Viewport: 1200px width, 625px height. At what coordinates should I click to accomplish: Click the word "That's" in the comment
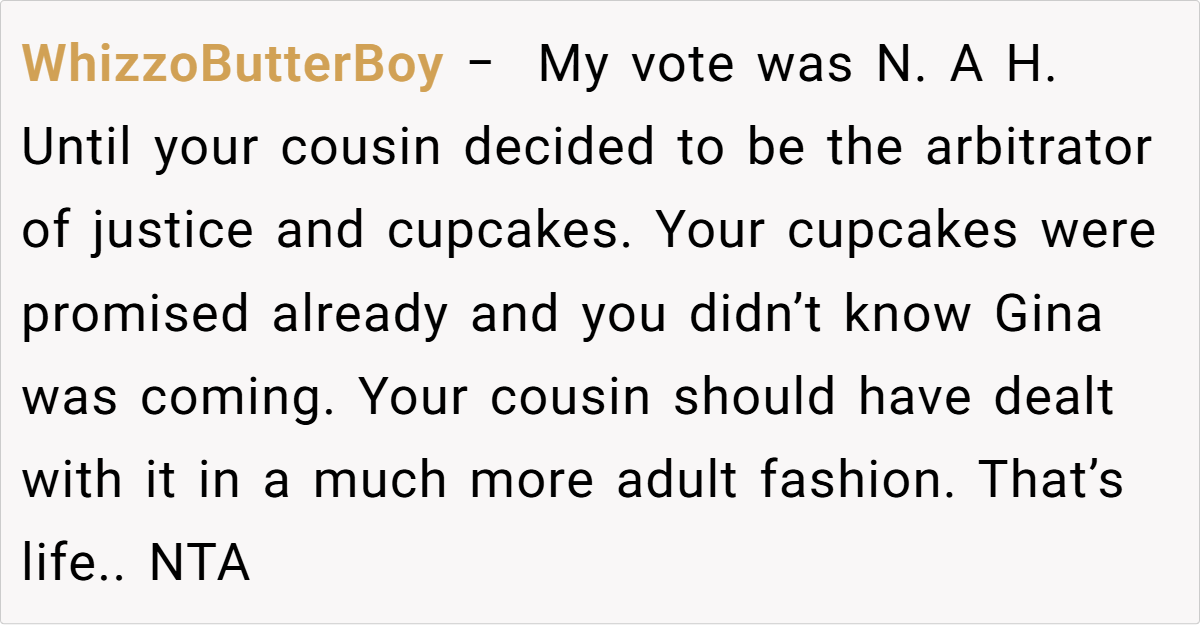click(1049, 481)
